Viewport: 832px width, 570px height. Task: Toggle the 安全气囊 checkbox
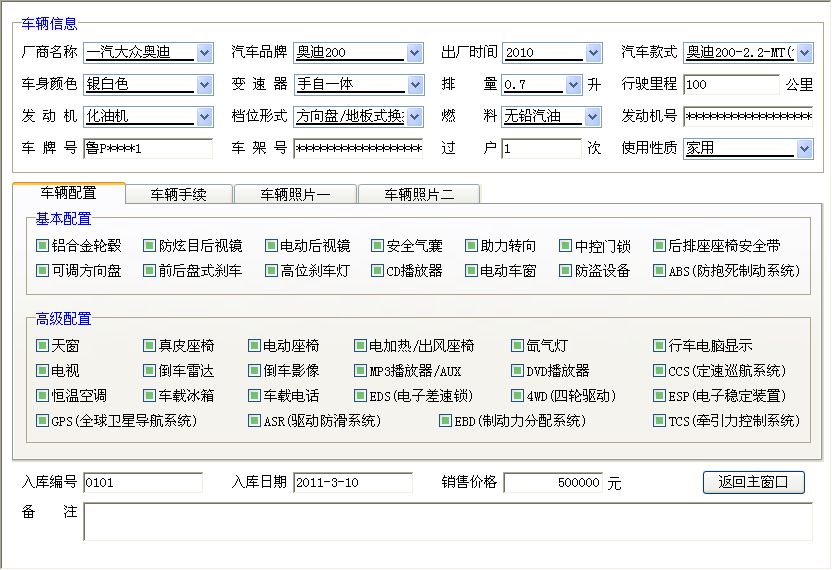(x=377, y=245)
